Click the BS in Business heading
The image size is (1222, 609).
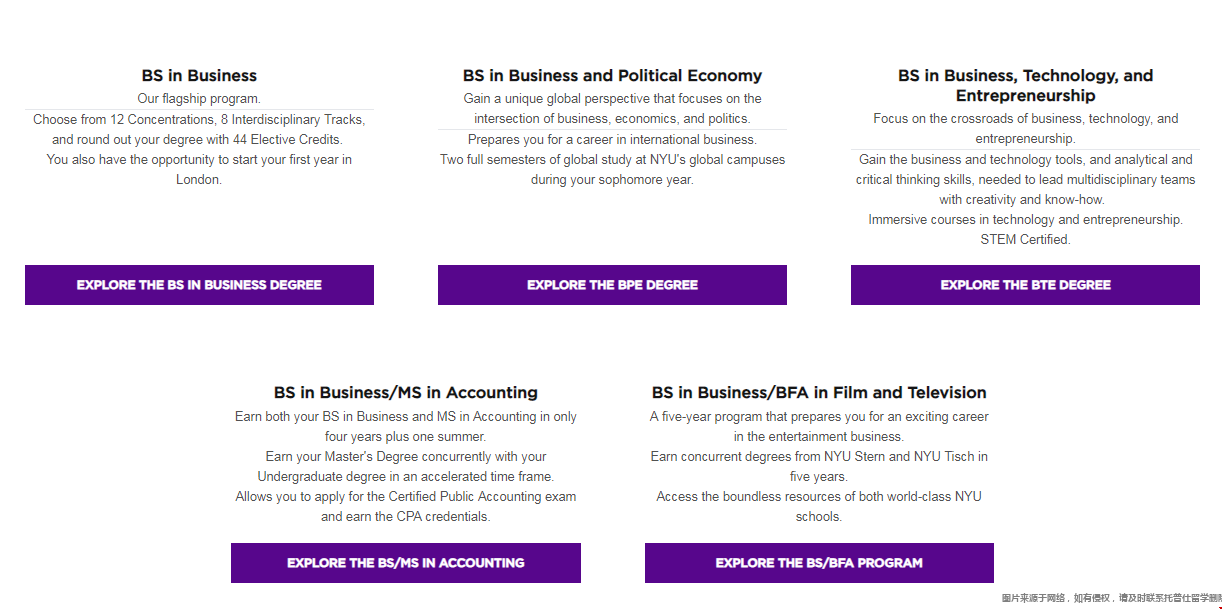(x=199, y=76)
